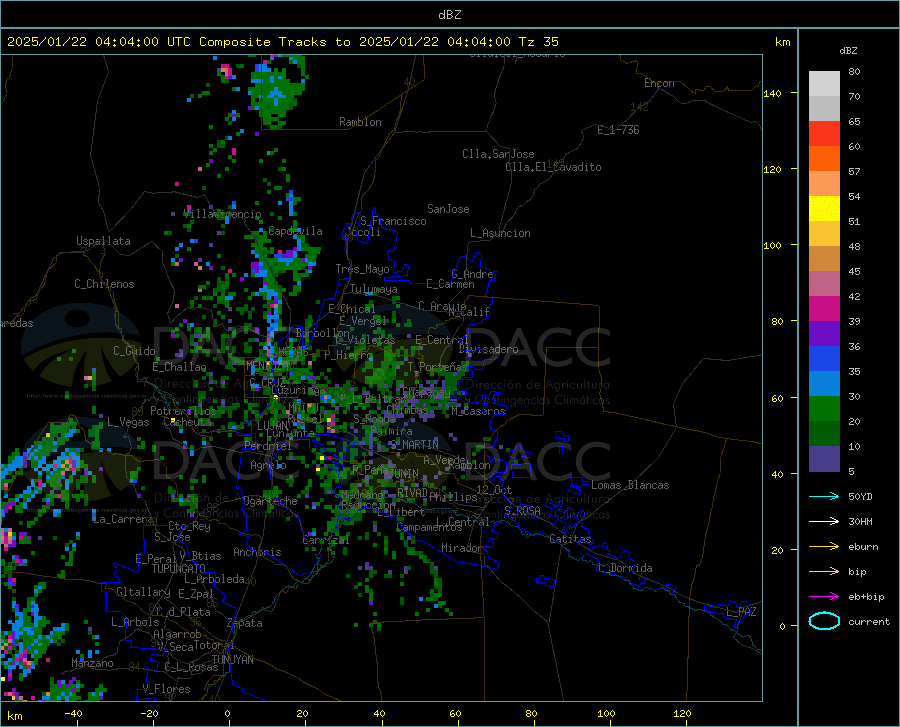Click the SanJose map label

(448, 209)
